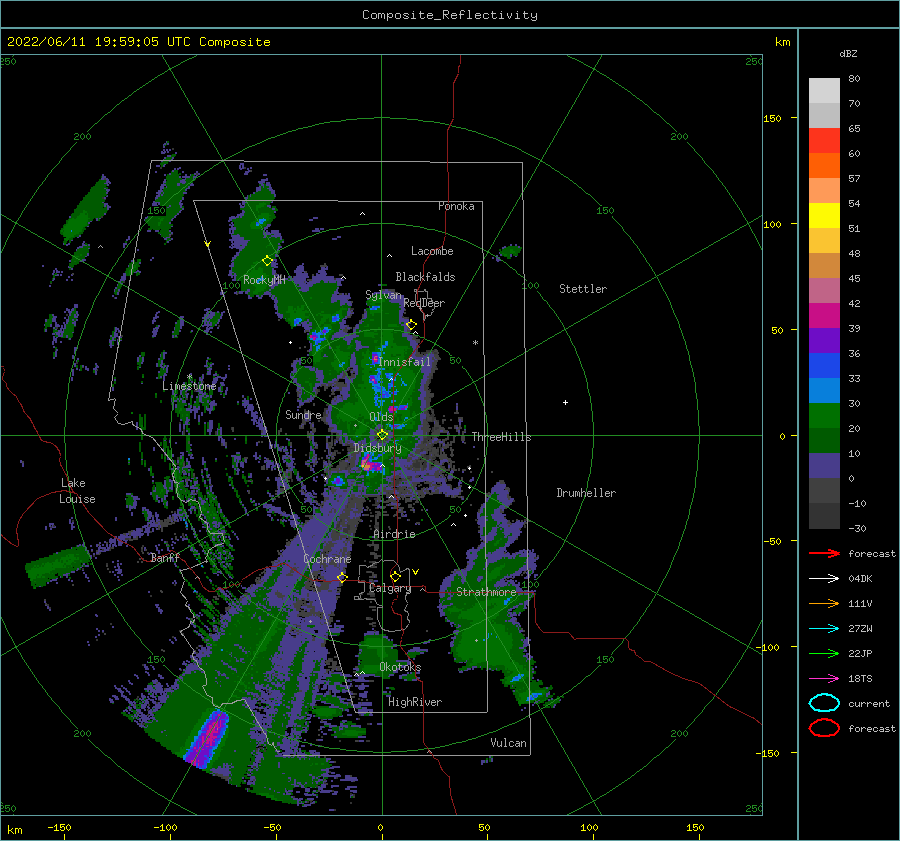Click the 150 tick label on the right axis

pyautogui.click(x=772, y=118)
